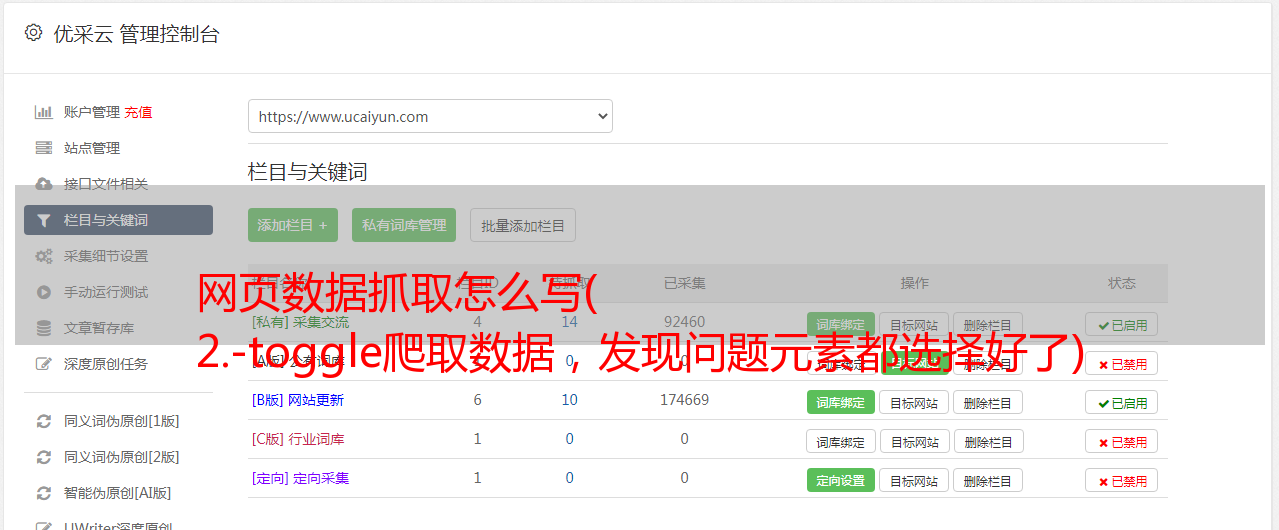
Task: Open the [私有] 采集交流 column link
Action: [300, 322]
